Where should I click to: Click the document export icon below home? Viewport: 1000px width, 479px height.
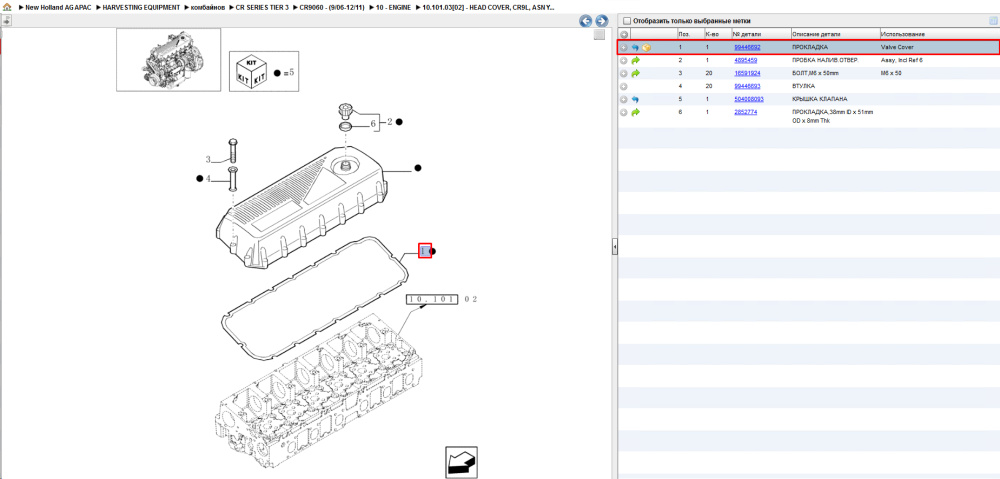click(6, 20)
